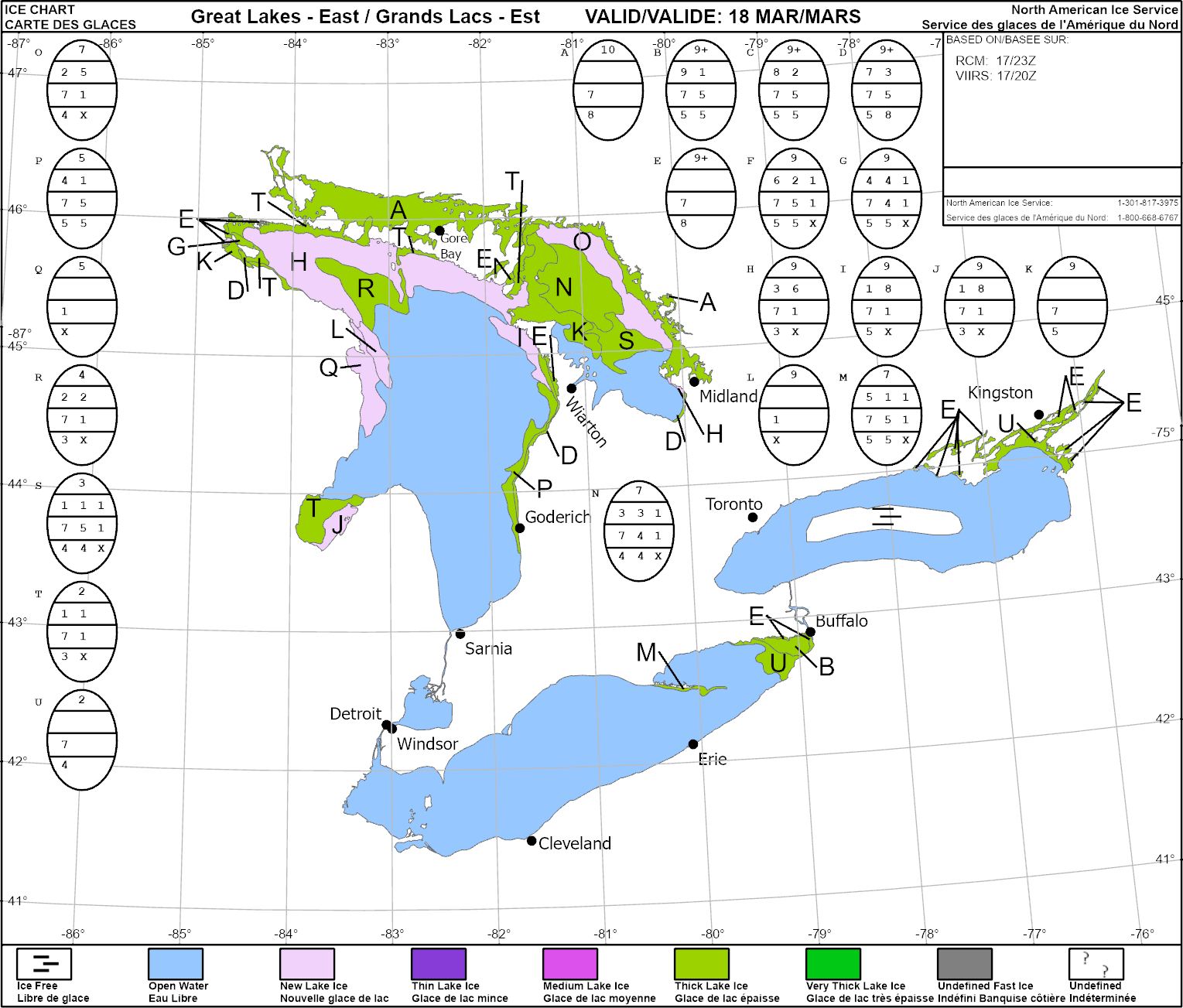Select the egg code oval labeled U
This screenshot has width=1183, height=1008.
point(82,740)
